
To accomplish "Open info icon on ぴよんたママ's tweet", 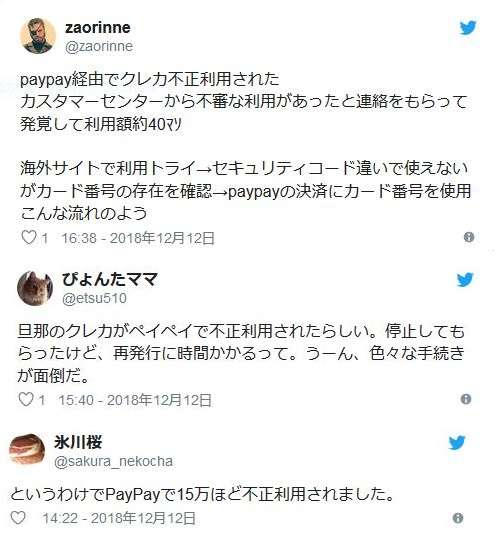I will (x=466, y=399).
